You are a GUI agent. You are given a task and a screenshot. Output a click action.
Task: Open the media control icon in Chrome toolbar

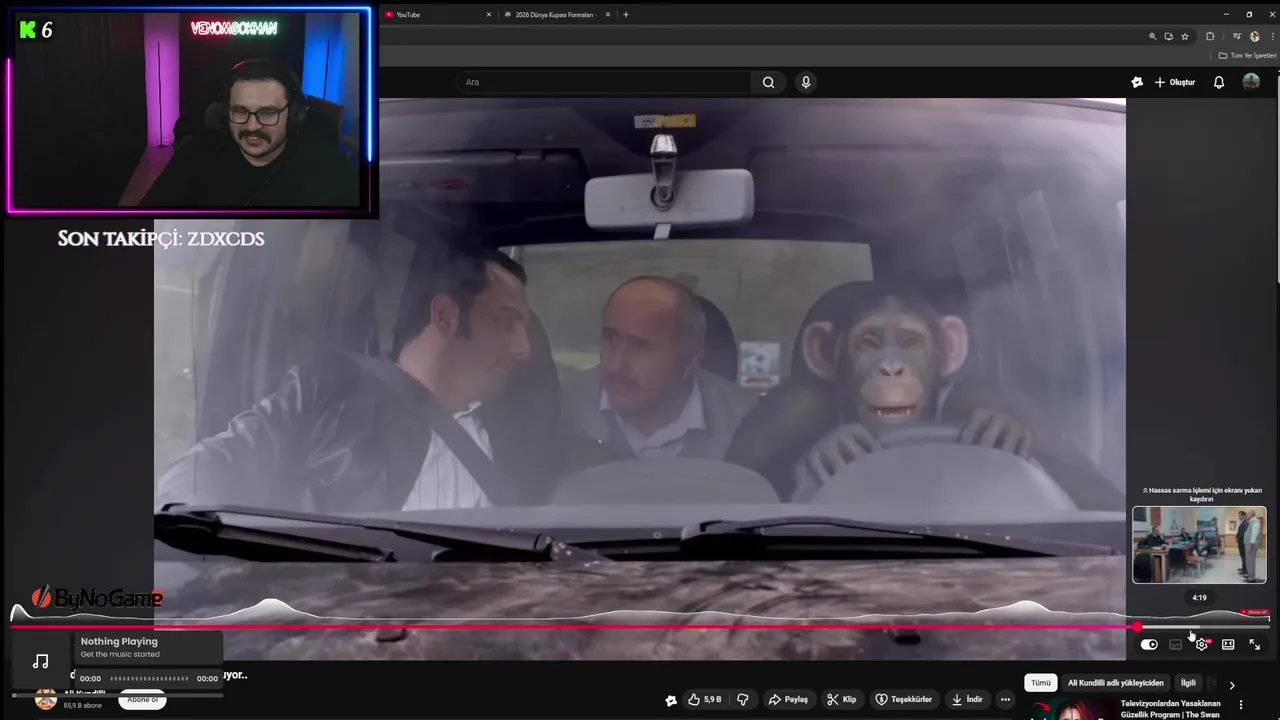coord(1237,36)
